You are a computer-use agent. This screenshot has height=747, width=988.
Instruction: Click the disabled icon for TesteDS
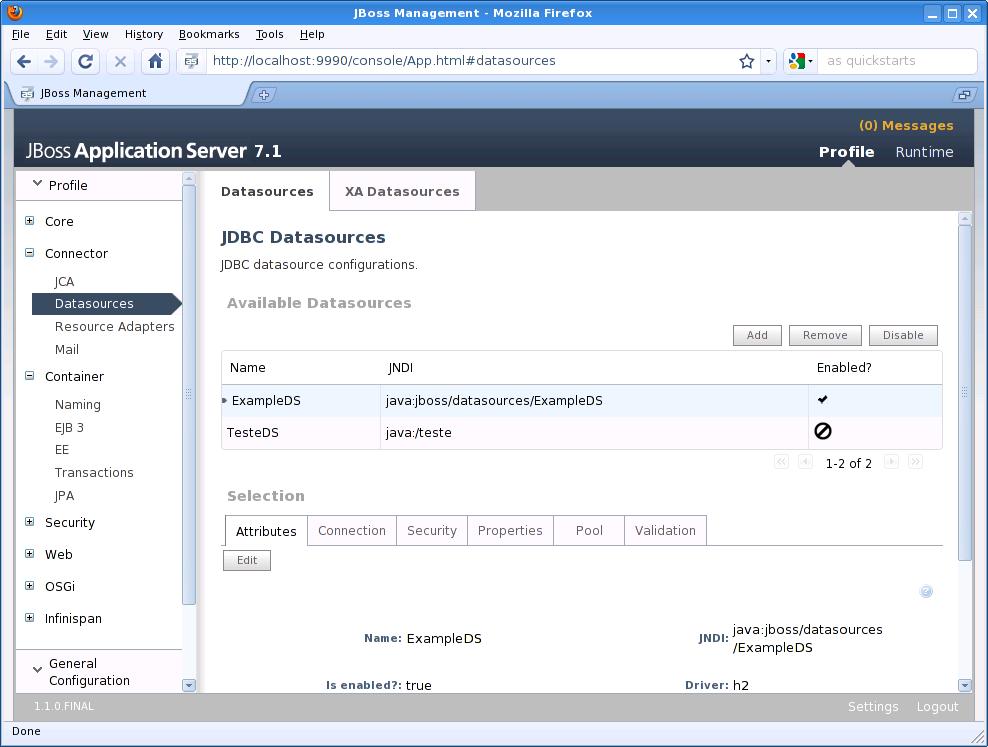pos(823,431)
